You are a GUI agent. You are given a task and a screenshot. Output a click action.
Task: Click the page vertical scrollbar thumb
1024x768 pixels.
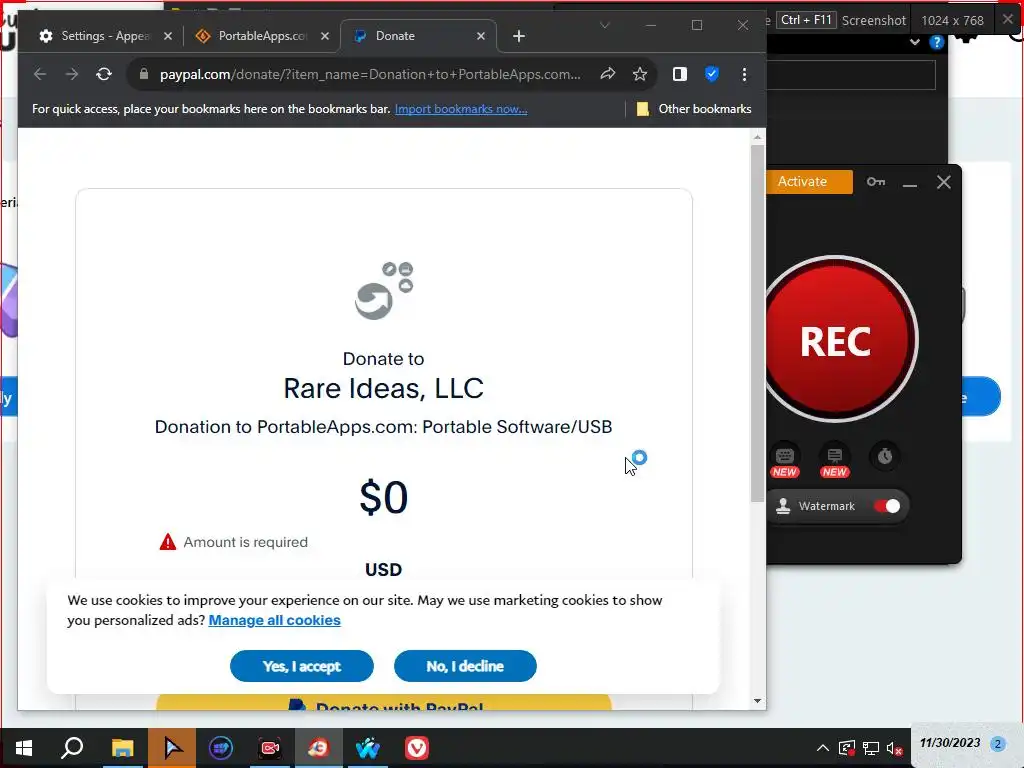[x=757, y=323]
